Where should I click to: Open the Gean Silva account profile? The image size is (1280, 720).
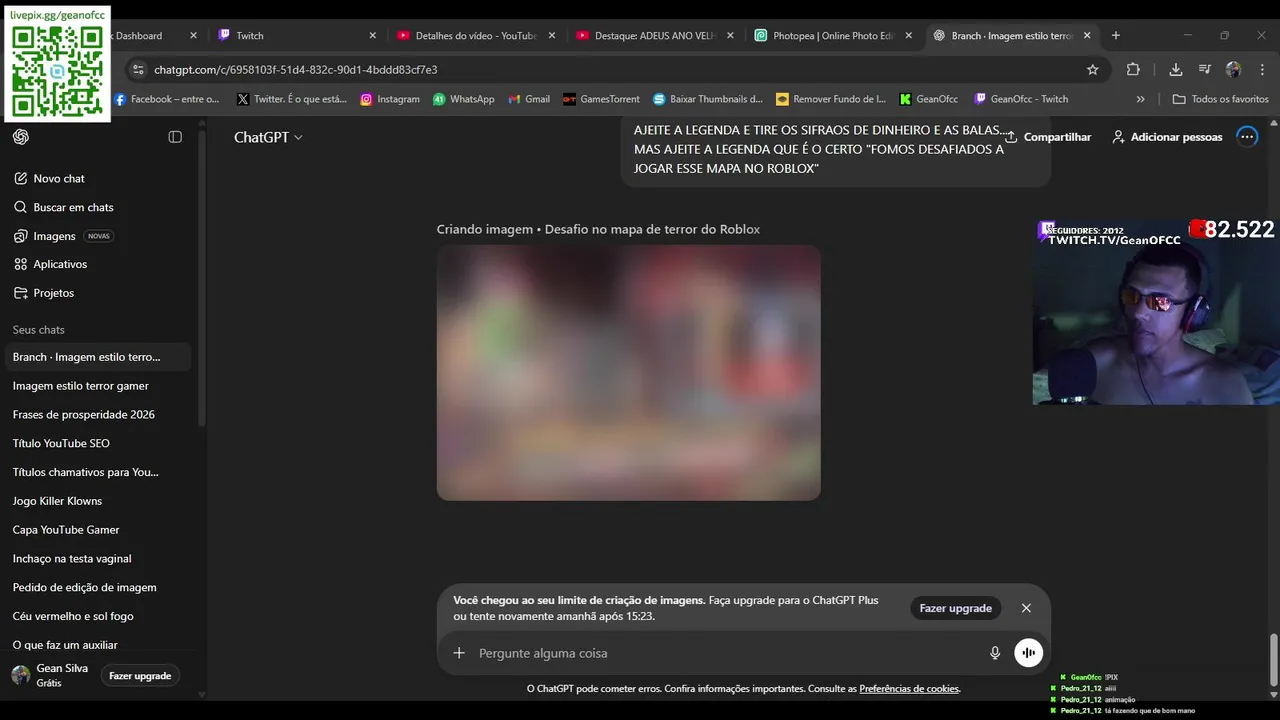point(50,675)
